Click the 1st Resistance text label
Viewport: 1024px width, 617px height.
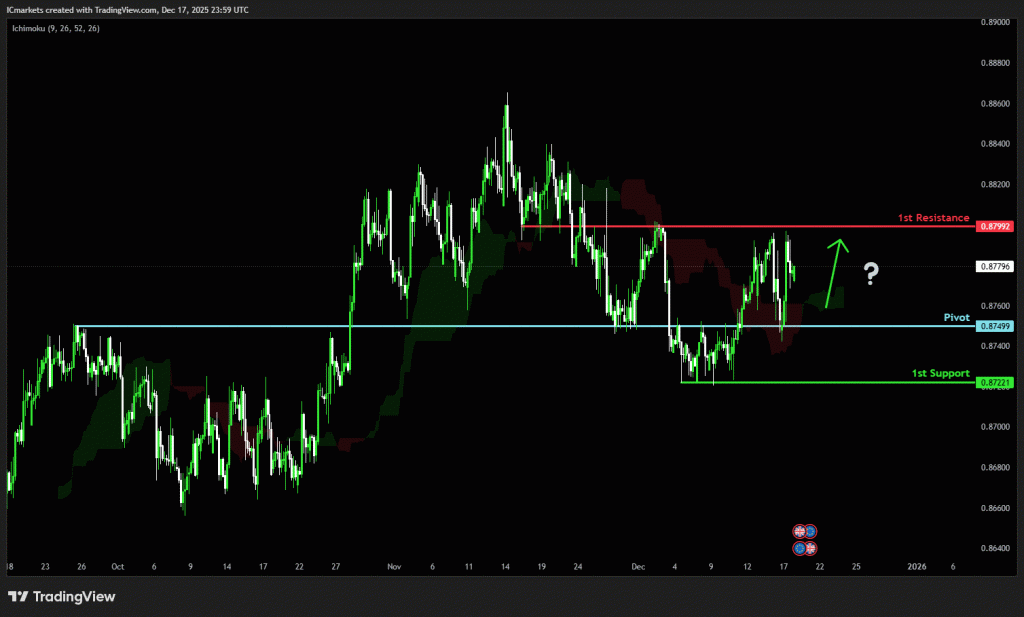point(933,217)
